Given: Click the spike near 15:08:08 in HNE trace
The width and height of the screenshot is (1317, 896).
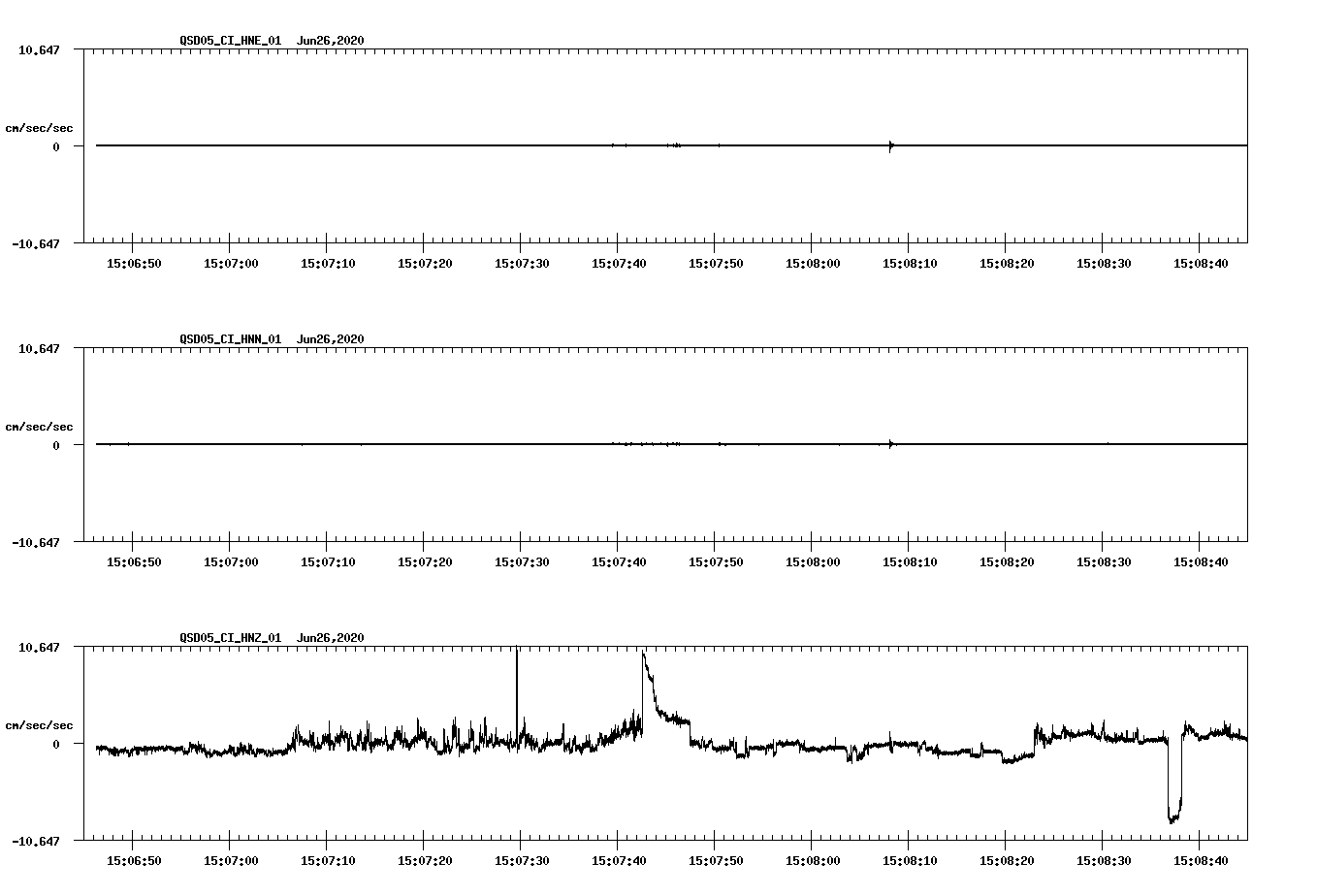Looking at the screenshot, I should [890, 146].
